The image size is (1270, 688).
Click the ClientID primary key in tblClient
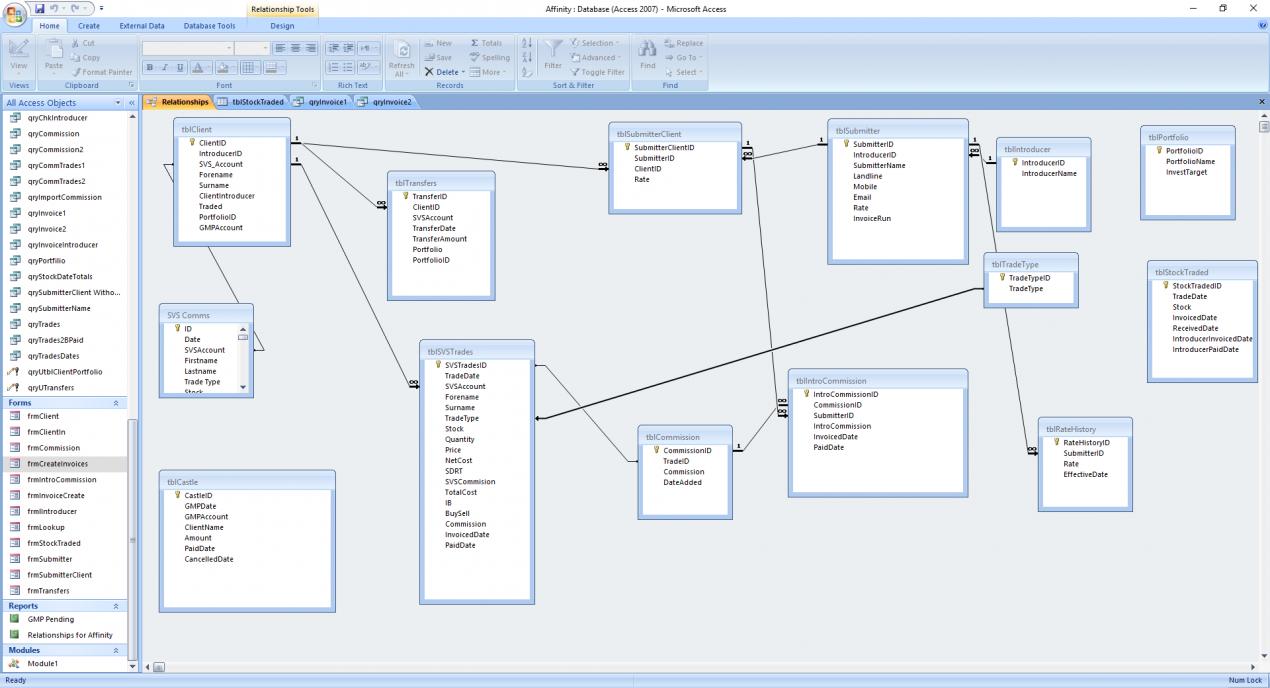212,143
